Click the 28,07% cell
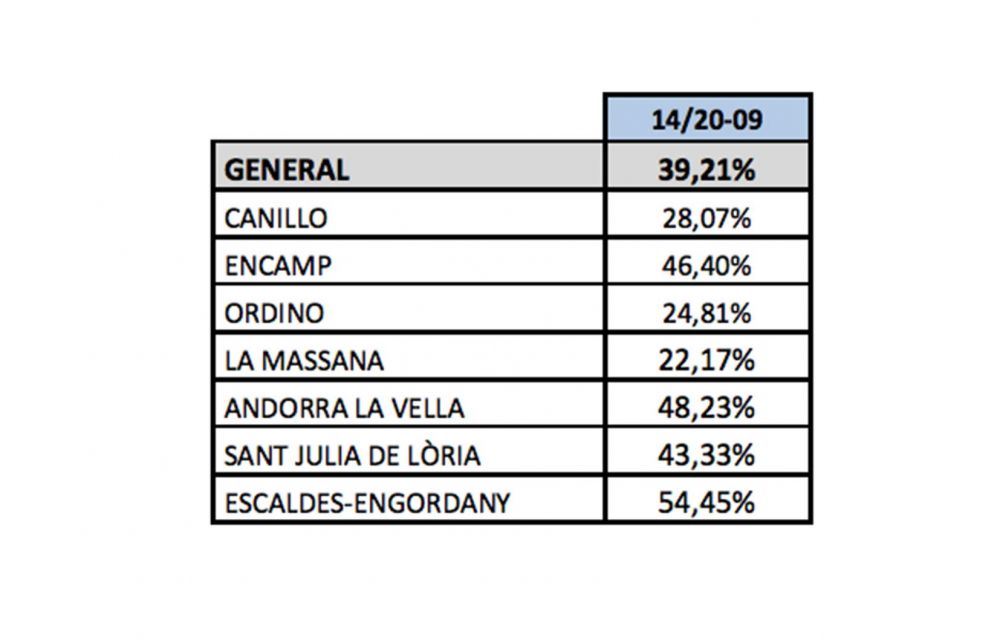The height and width of the screenshot is (640, 1000). pos(707,218)
